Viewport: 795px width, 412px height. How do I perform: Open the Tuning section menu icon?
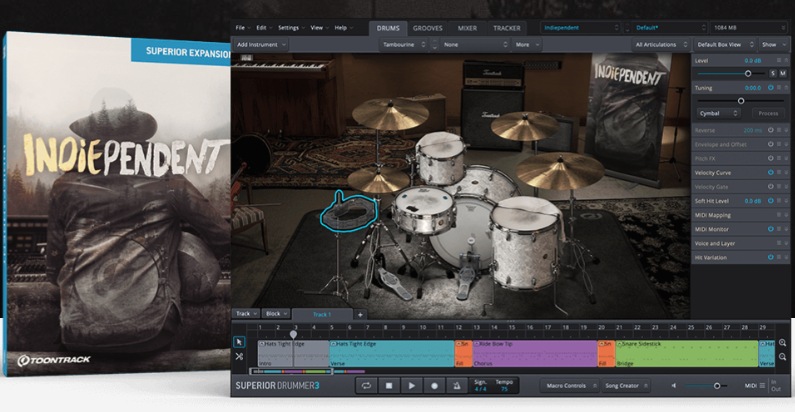tap(779, 88)
